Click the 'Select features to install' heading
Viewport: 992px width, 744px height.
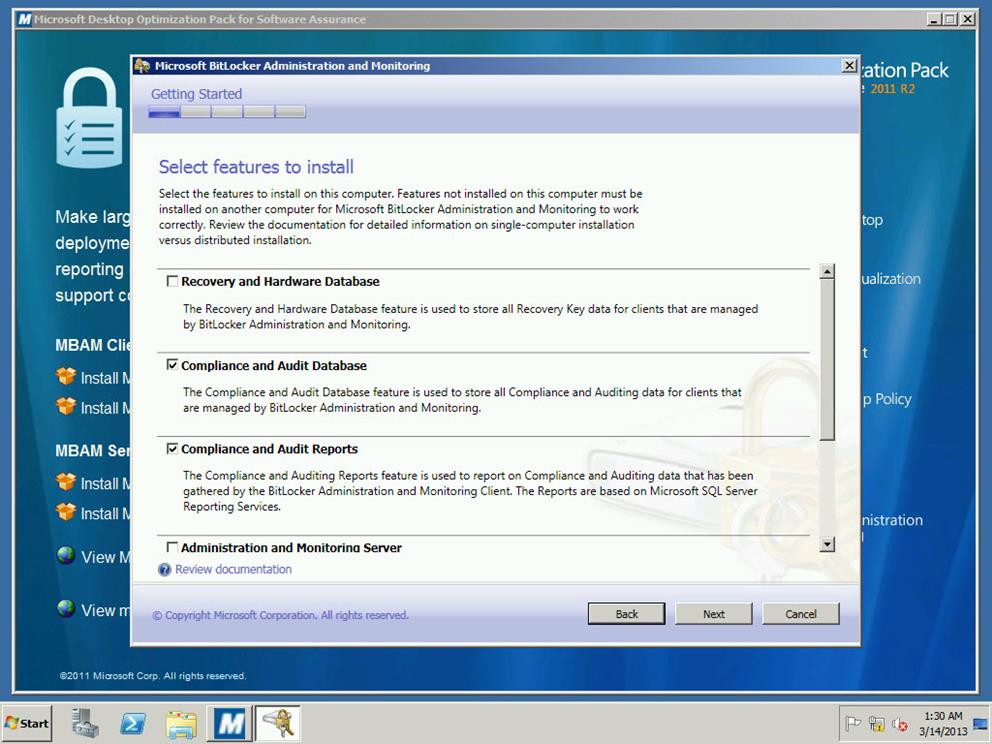(x=256, y=167)
